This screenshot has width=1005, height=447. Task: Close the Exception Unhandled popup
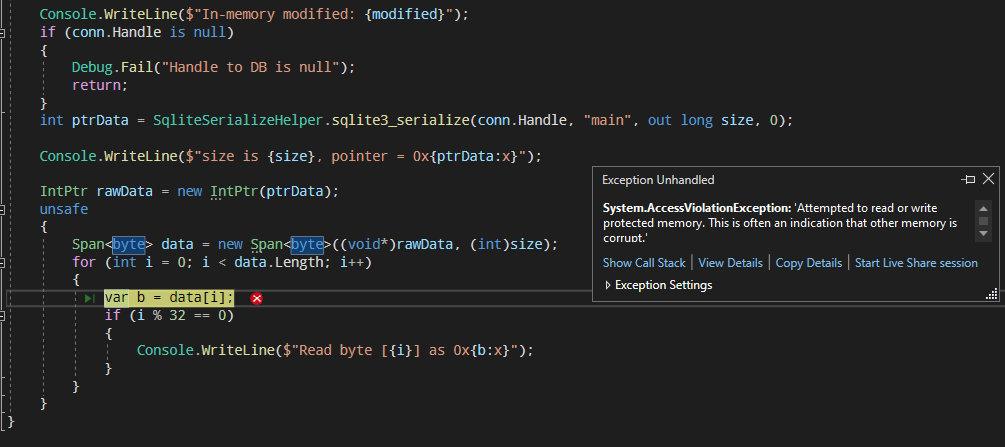tap(988, 179)
